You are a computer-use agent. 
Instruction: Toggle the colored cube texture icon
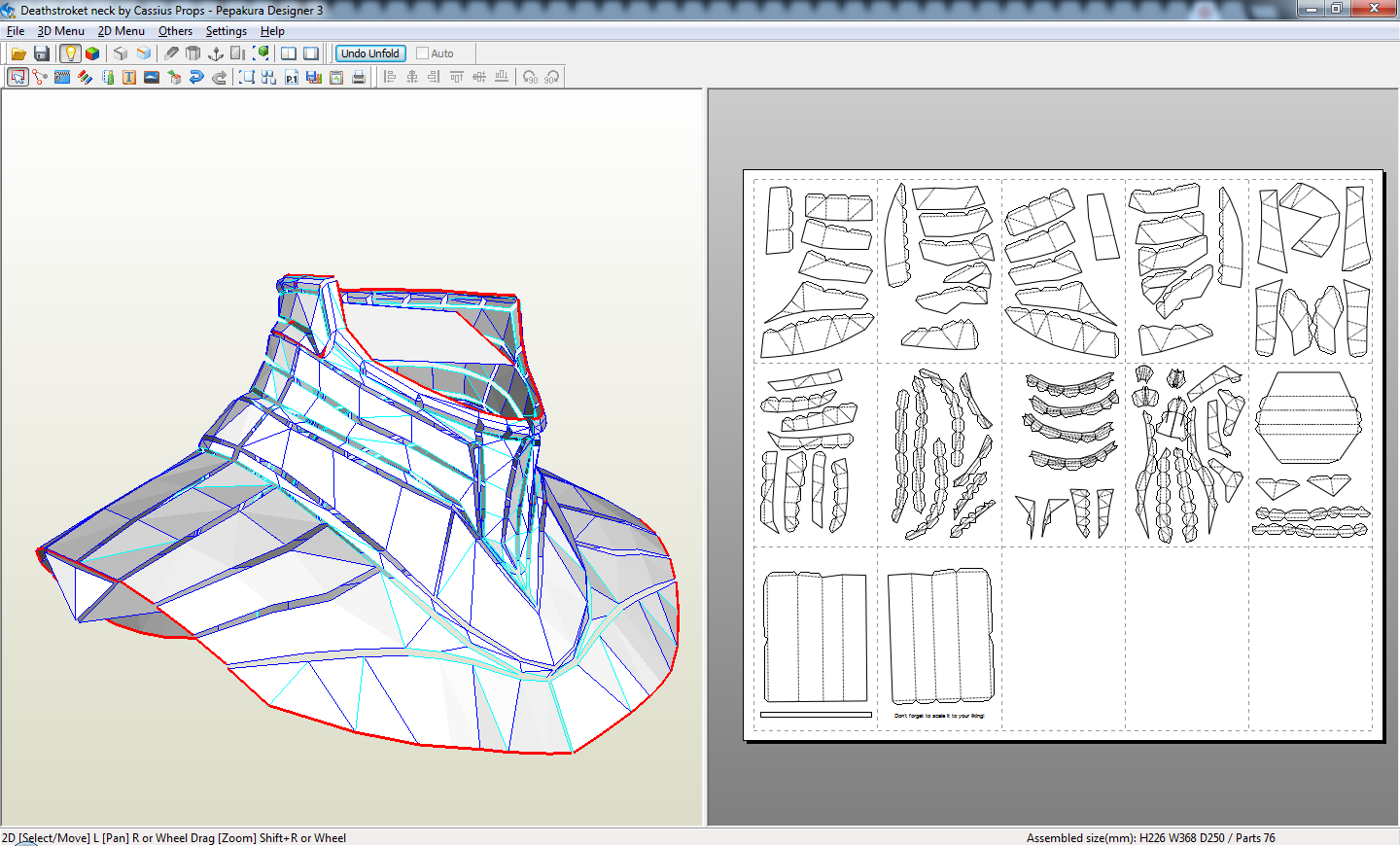pyautogui.click(x=92, y=53)
